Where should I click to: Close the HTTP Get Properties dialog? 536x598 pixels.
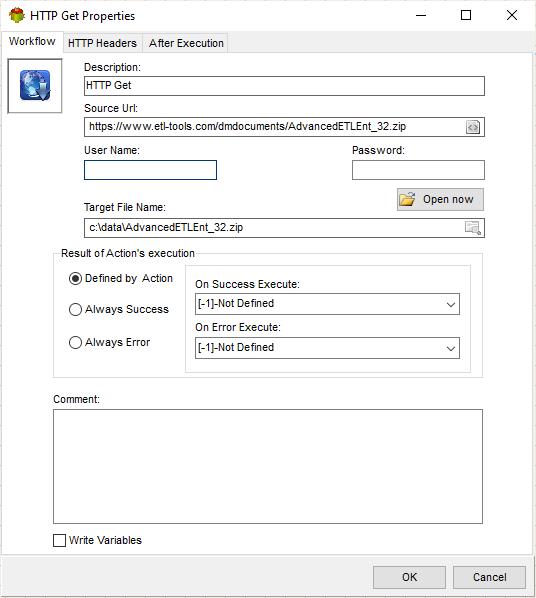coord(512,16)
